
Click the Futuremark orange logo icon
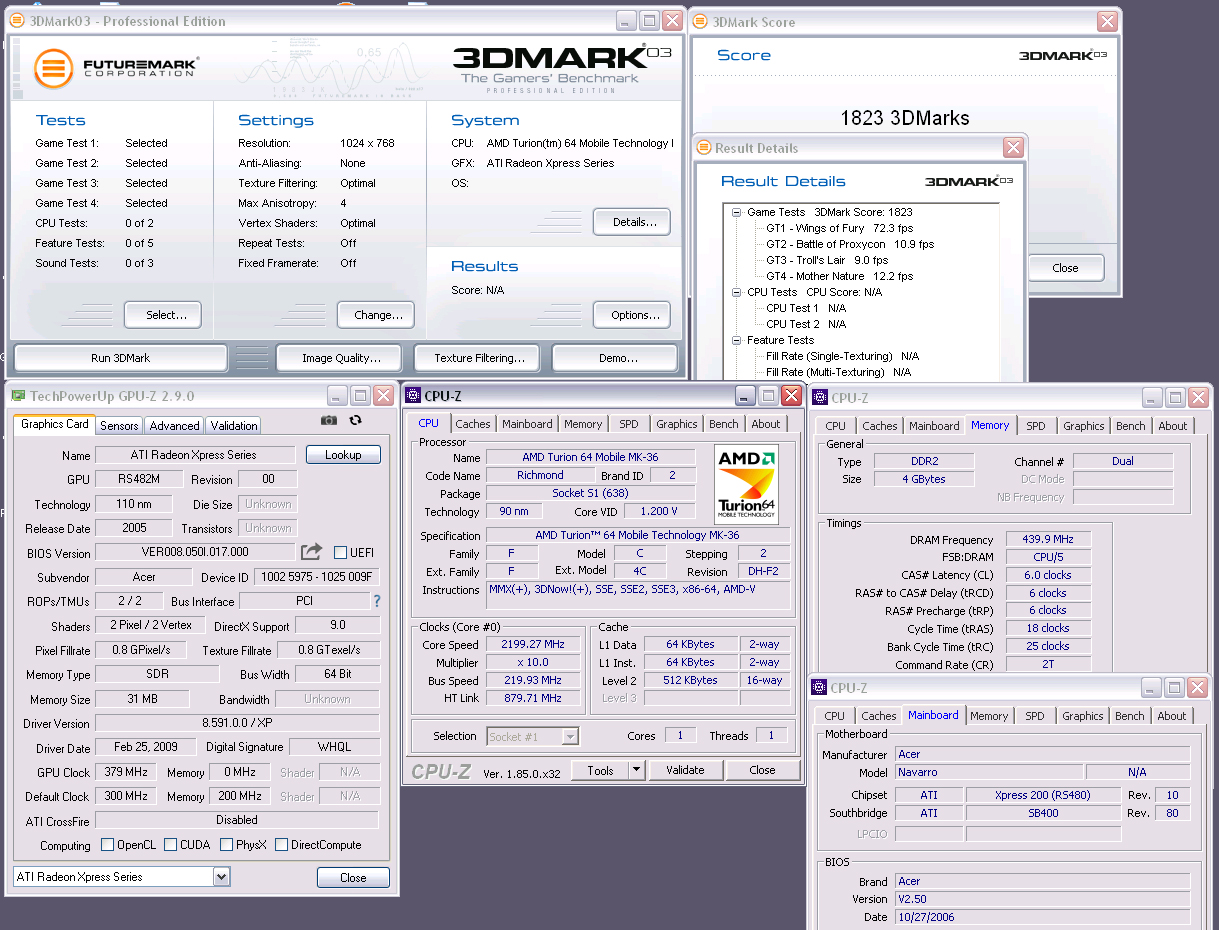[x=54, y=68]
